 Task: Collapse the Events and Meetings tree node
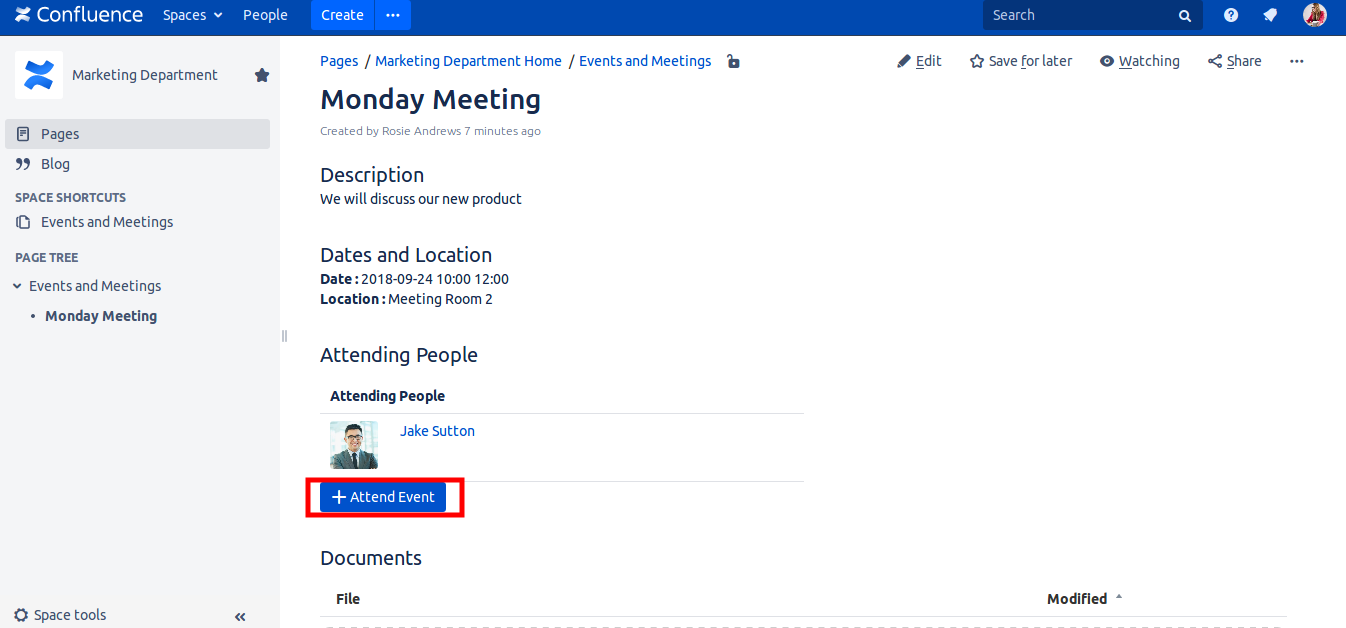17,286
